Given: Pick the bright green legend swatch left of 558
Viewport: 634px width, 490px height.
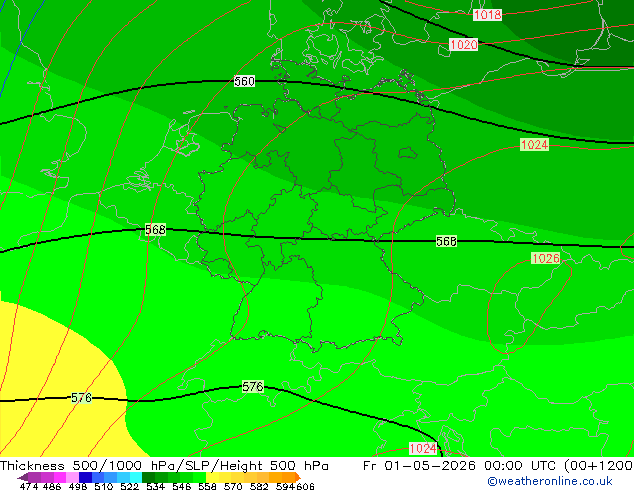Looking at the screenshot, I should [x=199, y=477].
